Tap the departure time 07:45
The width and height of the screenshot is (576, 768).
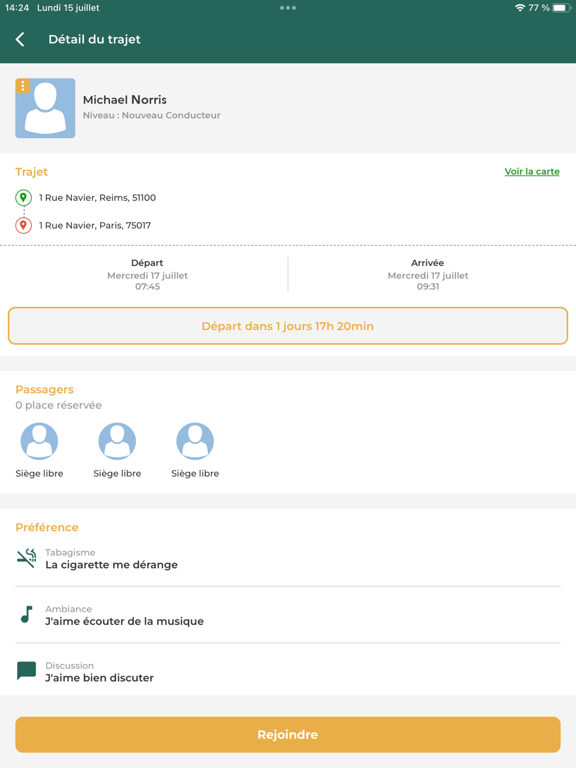click(147, 287)
